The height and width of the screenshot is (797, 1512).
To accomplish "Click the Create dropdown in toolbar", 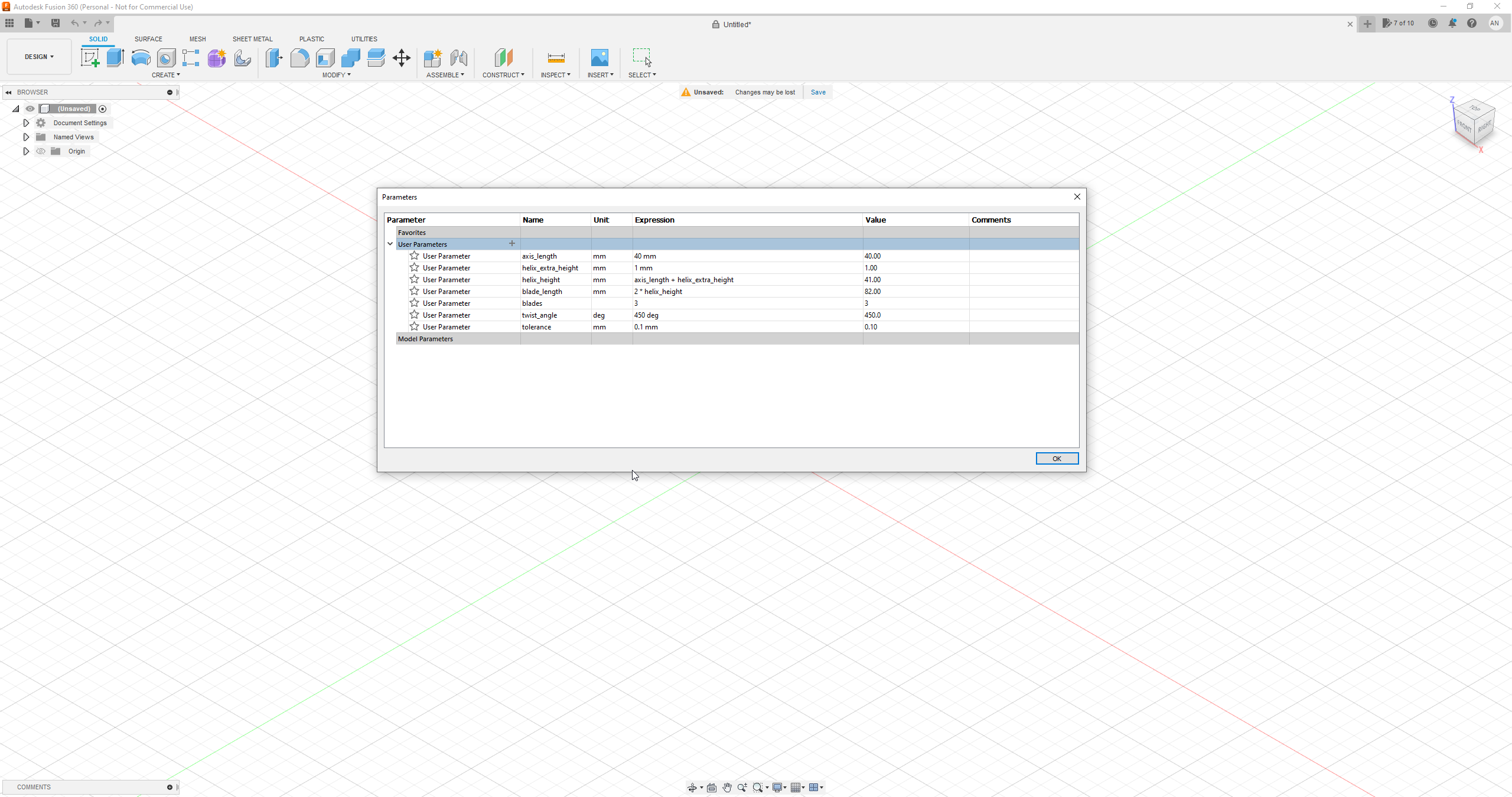I will [165, 75].
